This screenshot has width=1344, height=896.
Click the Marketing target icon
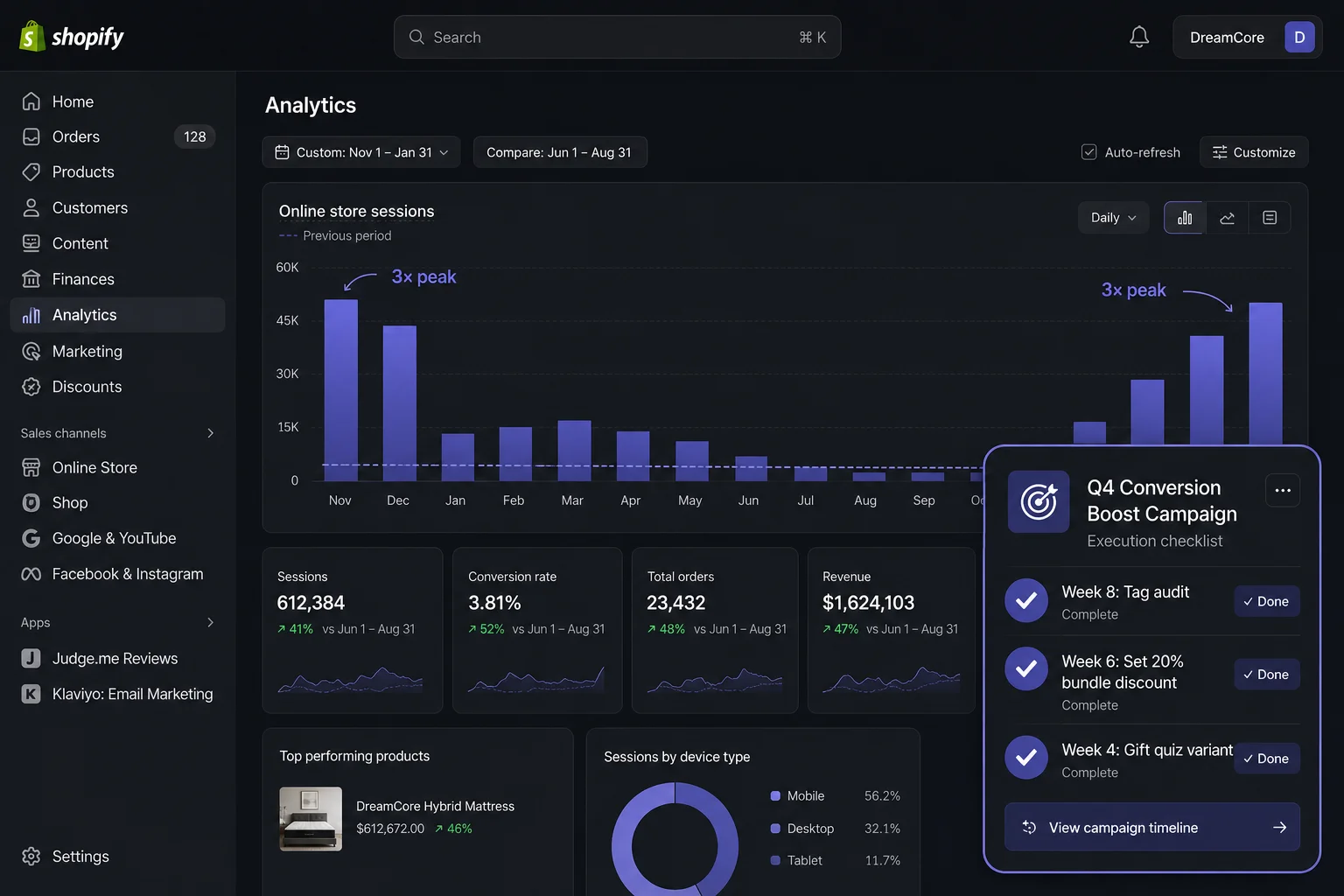coord(31,351)
